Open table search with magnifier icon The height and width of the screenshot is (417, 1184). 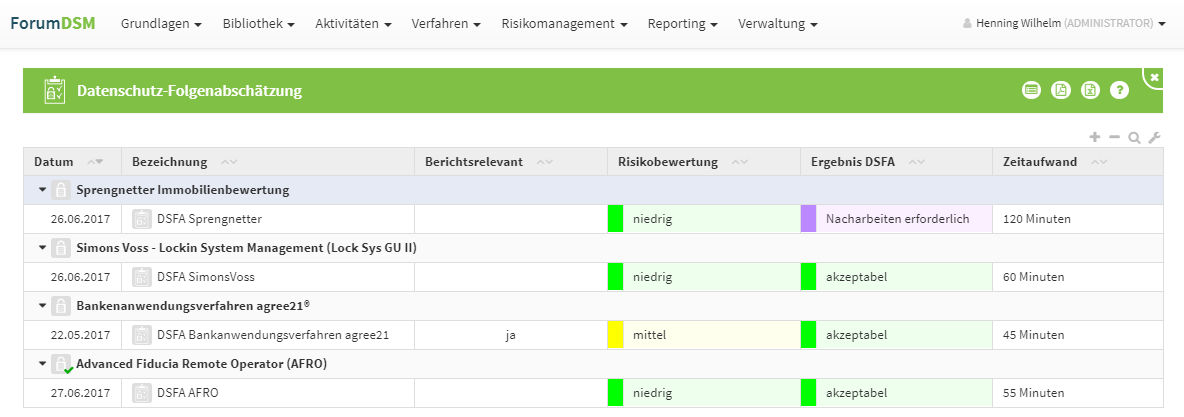click(x=1134, y=138)
